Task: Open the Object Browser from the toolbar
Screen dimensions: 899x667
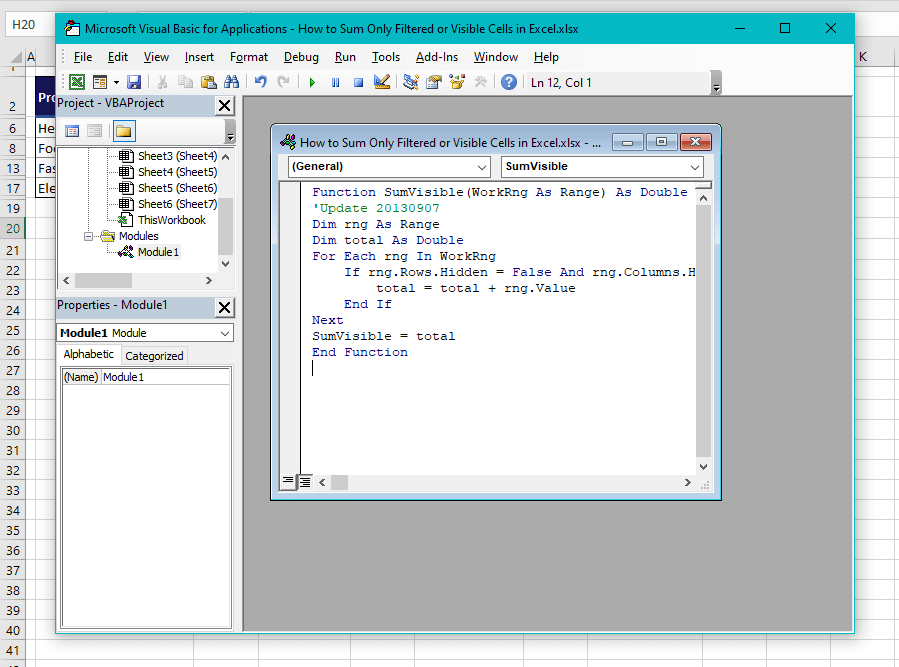Action: [455, 82]
